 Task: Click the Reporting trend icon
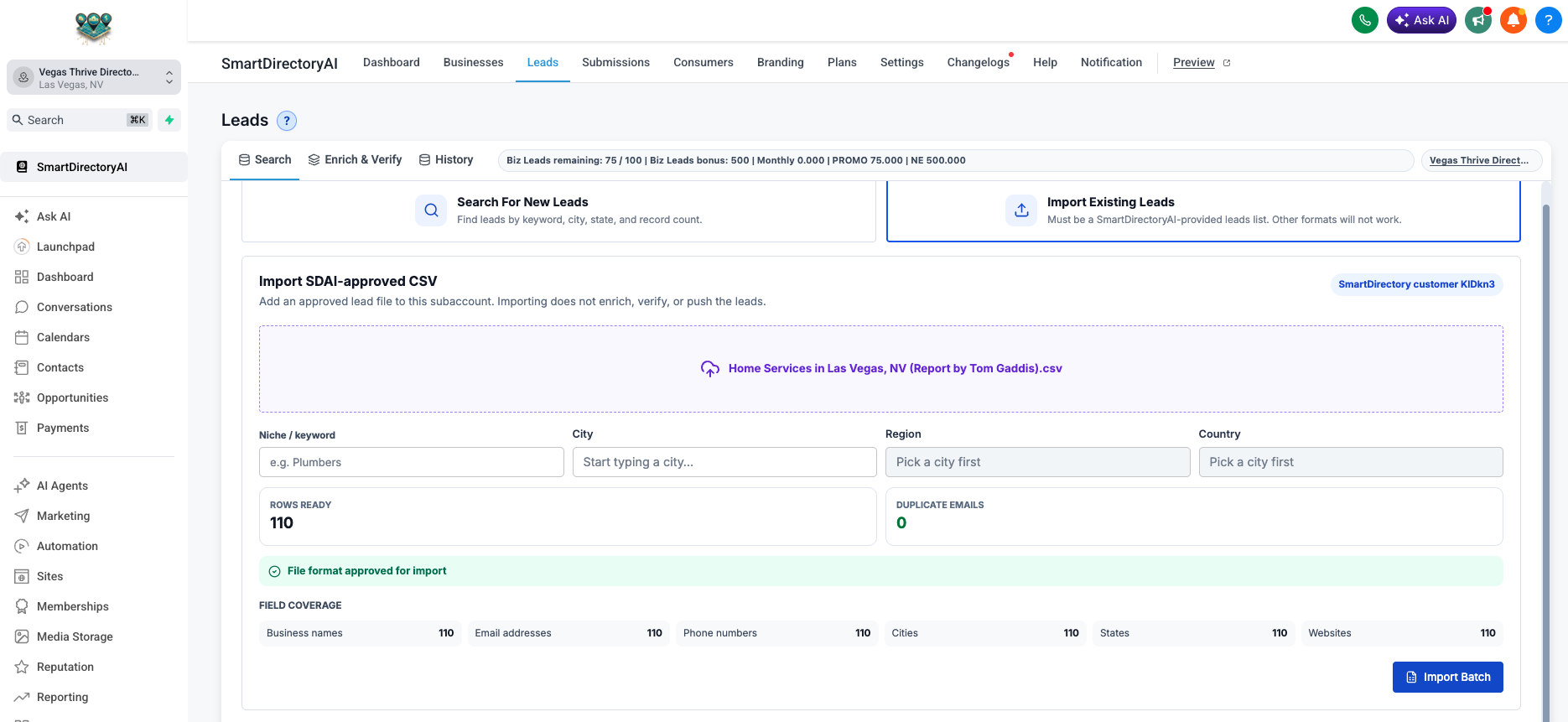(22, 697)
